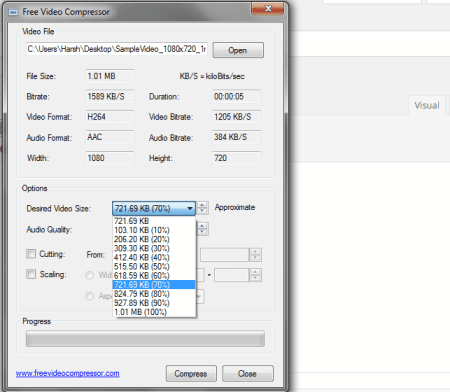Click the Close button at bottom
Screen dimensions: 450x392
click(x=248, y=374)
